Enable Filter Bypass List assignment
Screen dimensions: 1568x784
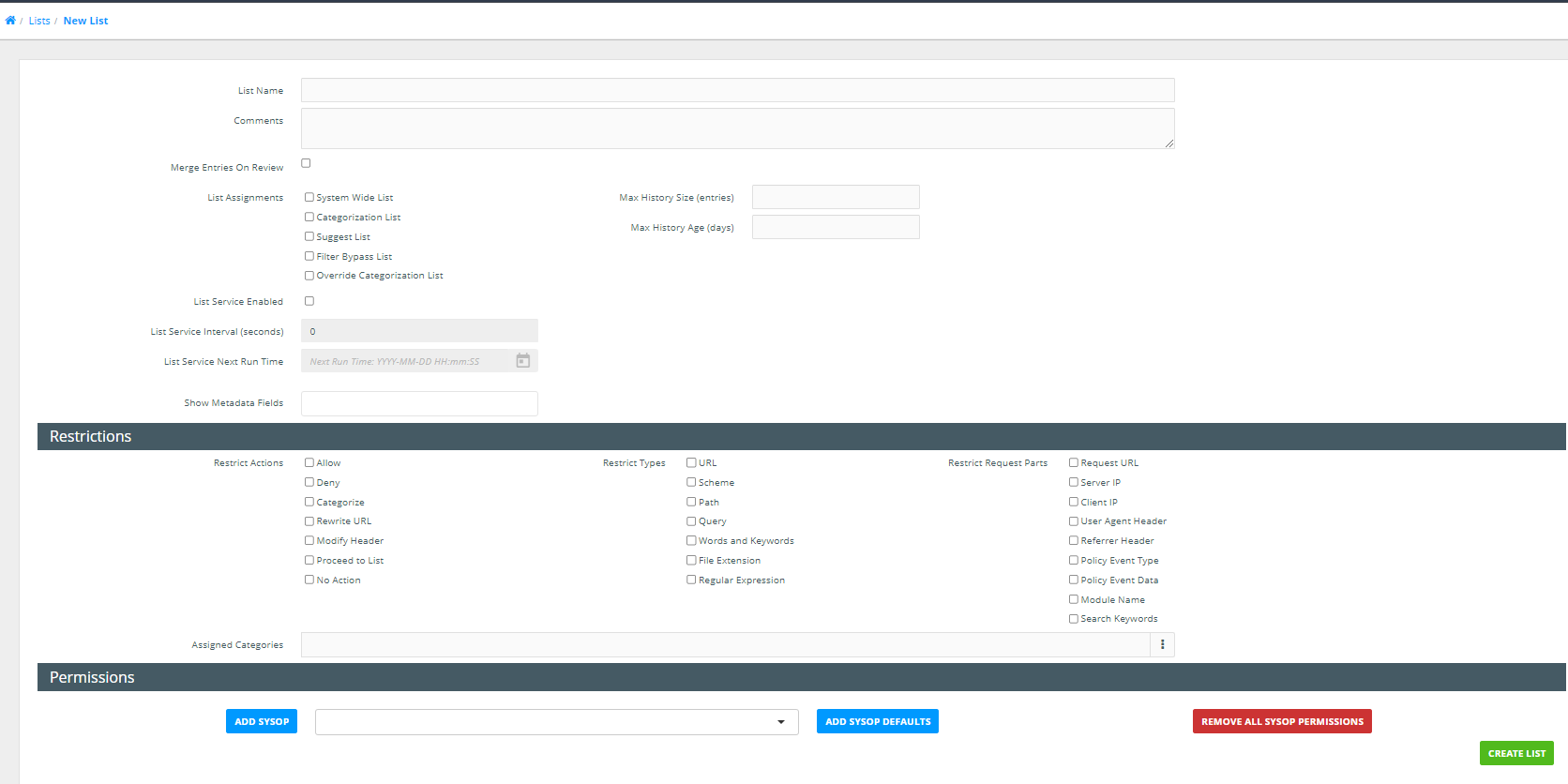[309, 256]
